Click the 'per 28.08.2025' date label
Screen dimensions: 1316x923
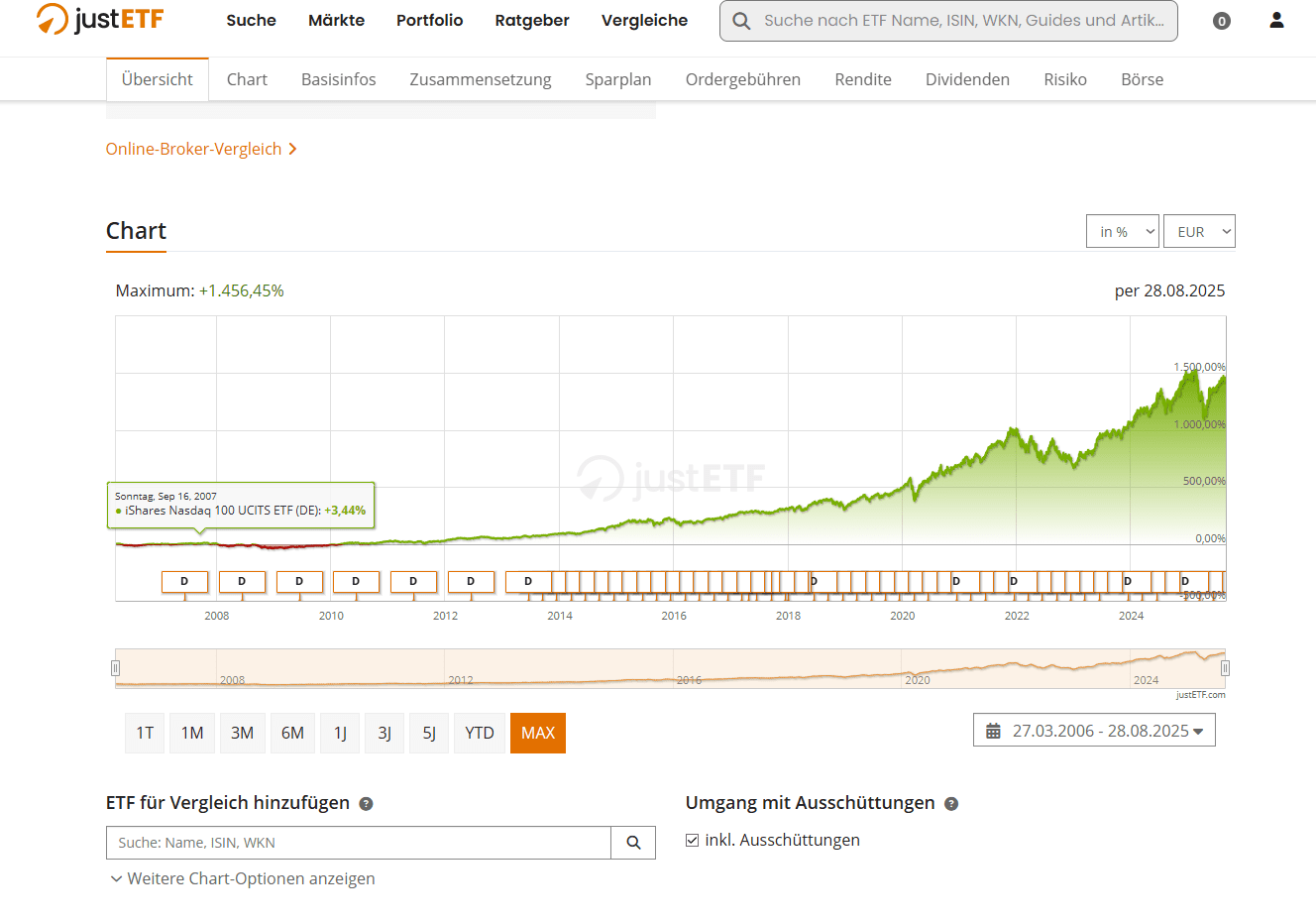pos(1169,290)
